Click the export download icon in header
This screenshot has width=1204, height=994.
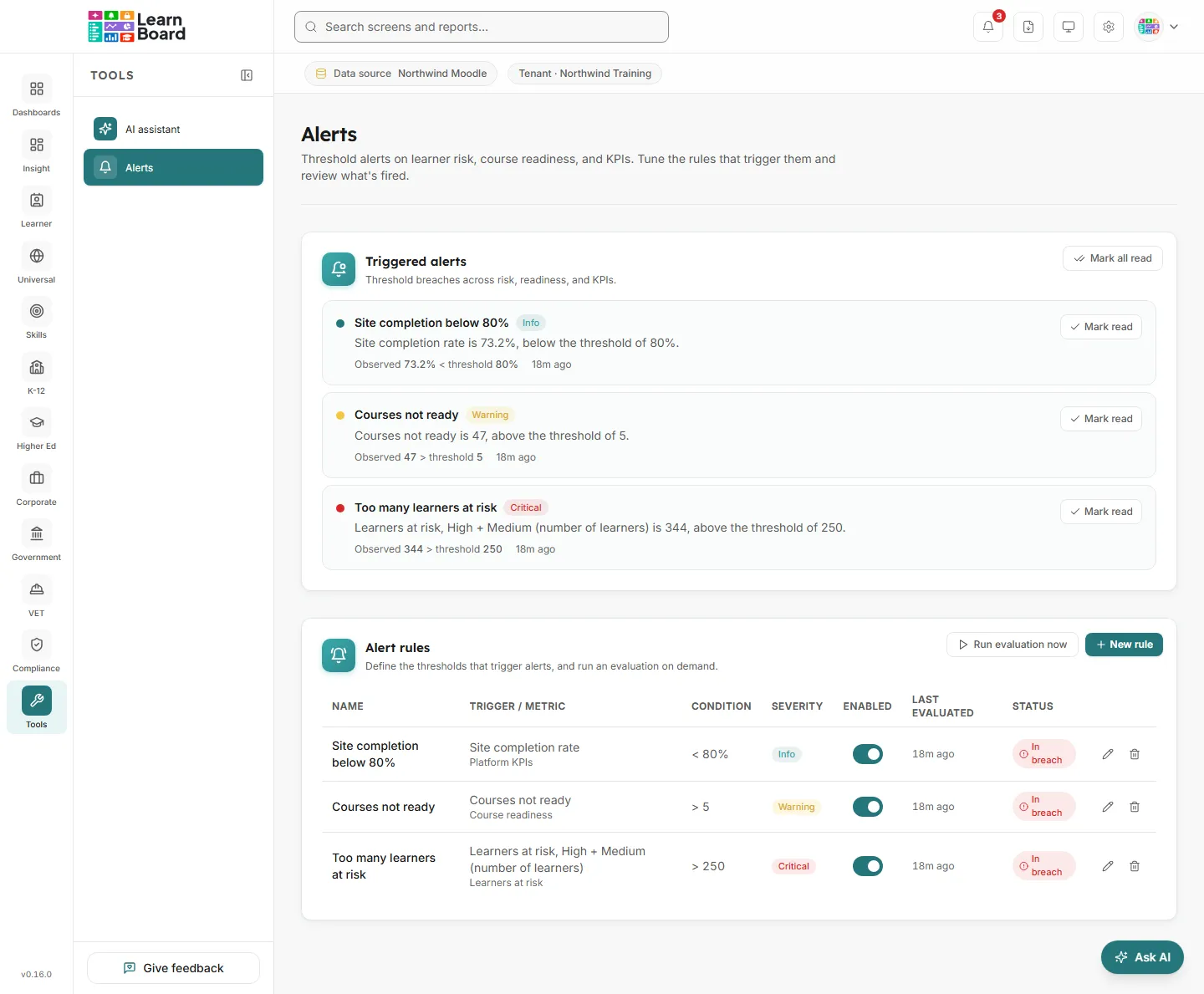pyautogui.click(x=1028, y=27)
